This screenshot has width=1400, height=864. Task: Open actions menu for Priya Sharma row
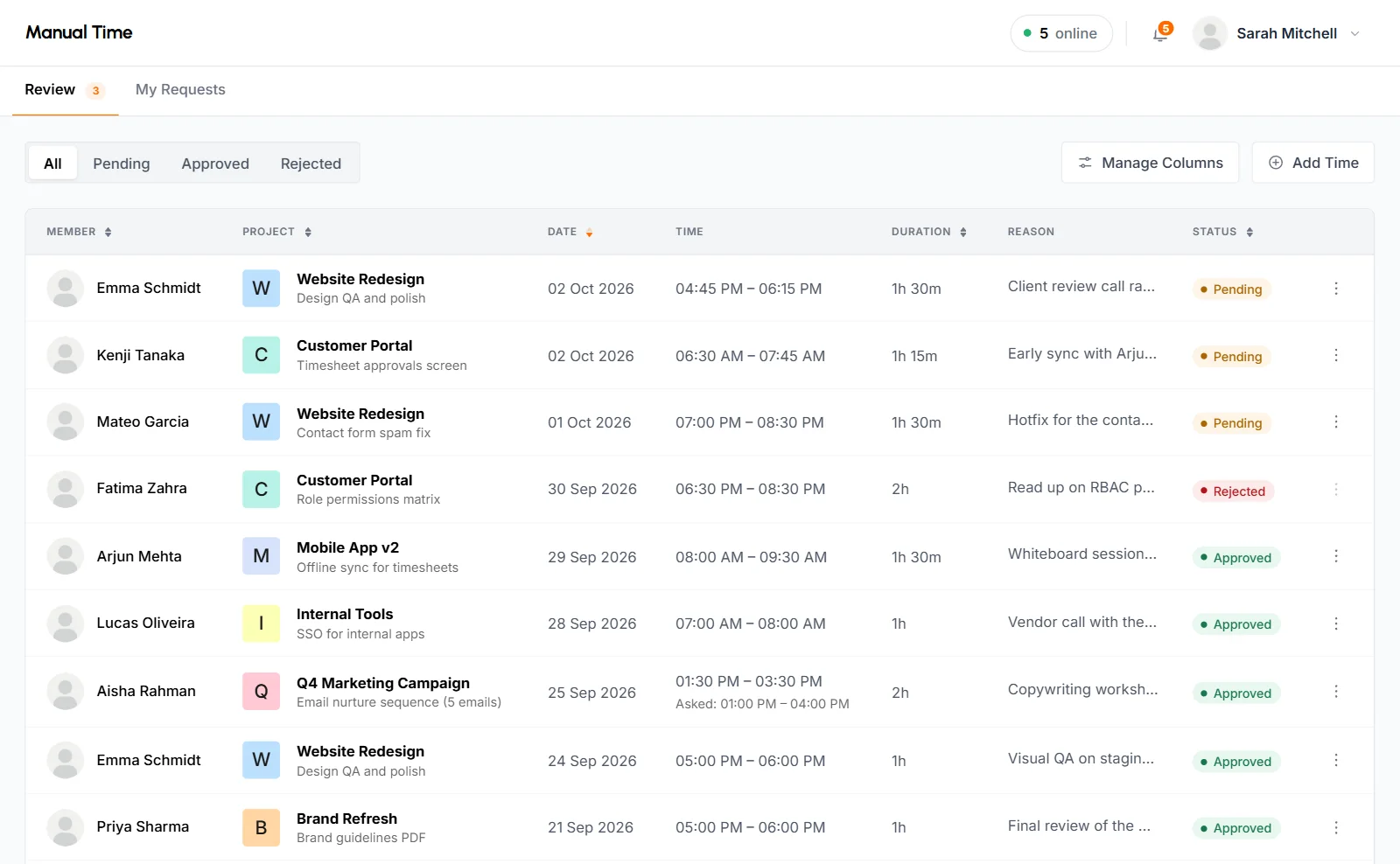[1336, 827]
